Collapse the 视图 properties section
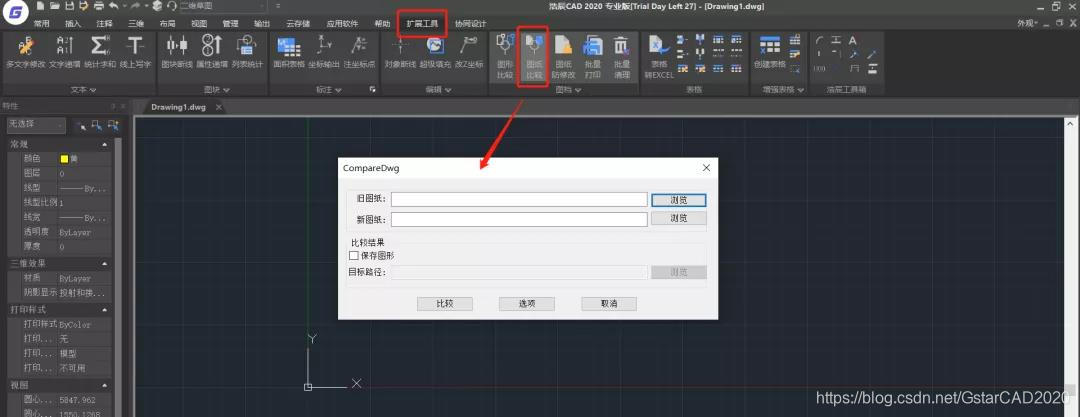This screenshot has height=417, width=1080. click(105, 385)
